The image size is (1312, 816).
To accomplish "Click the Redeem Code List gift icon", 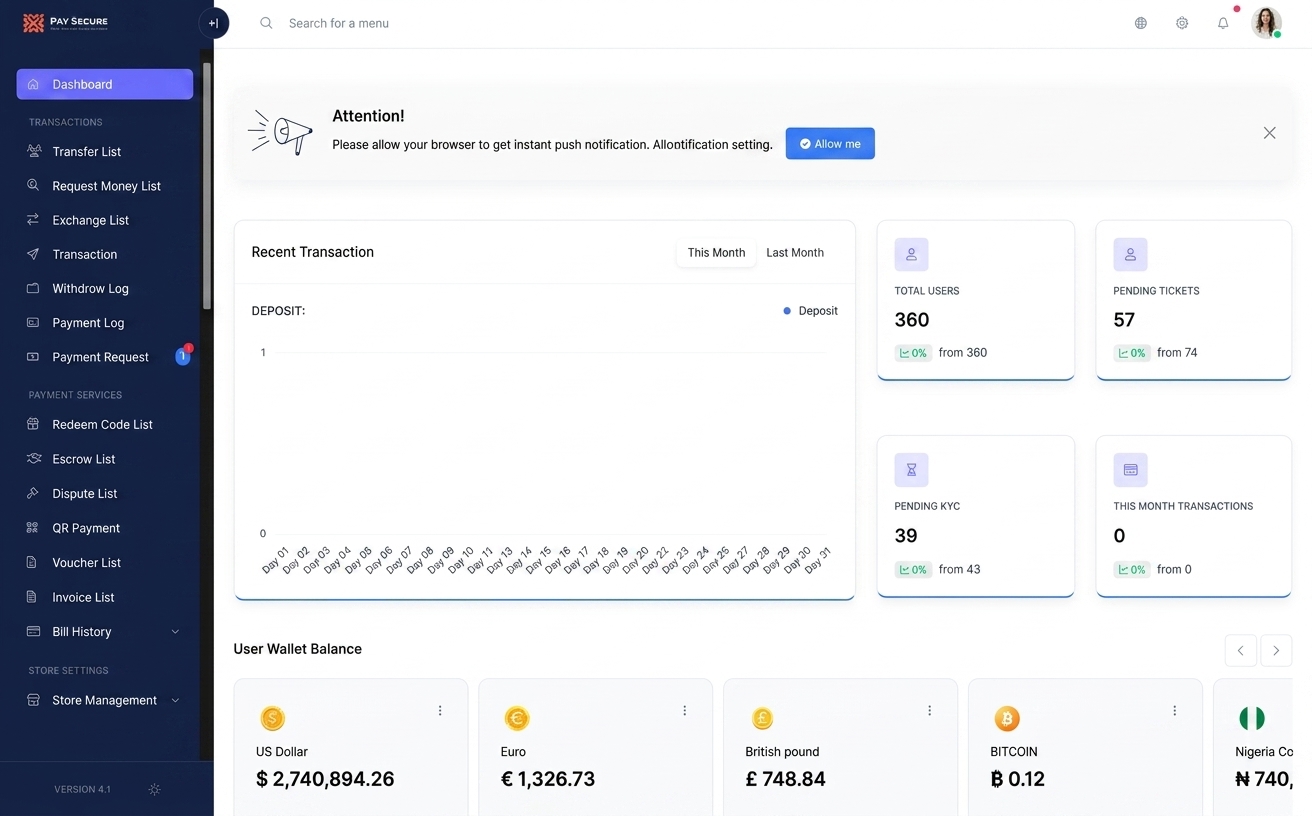I will coord(33,424).
